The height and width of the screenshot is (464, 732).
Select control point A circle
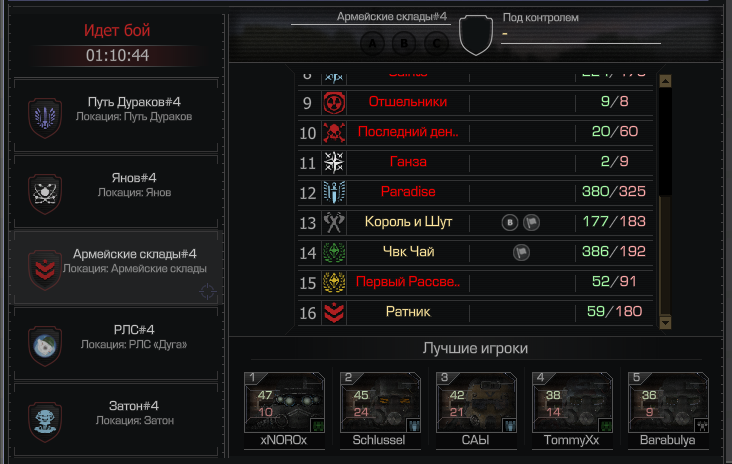(372, 43)
